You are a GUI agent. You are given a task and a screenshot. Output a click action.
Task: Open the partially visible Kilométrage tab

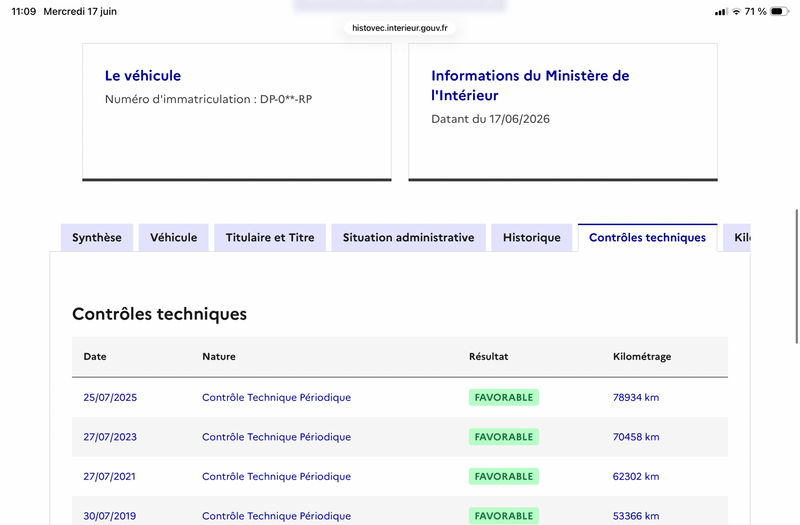737,237
